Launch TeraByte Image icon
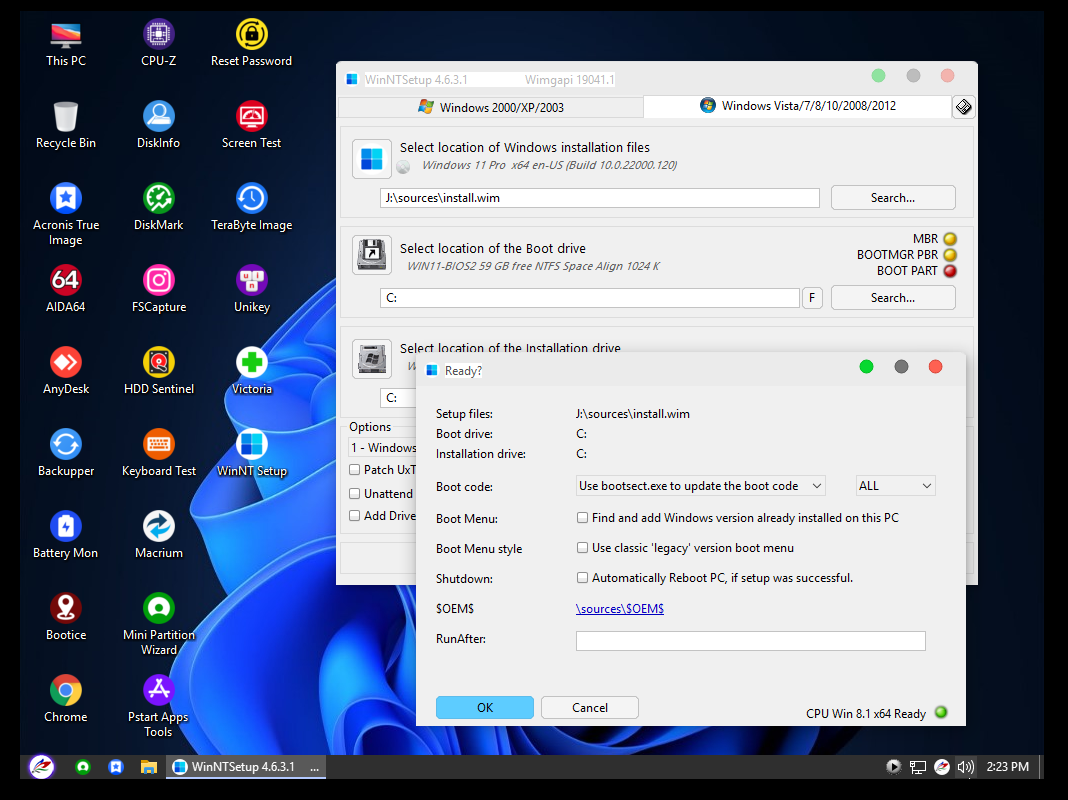 tap(251, 208)
